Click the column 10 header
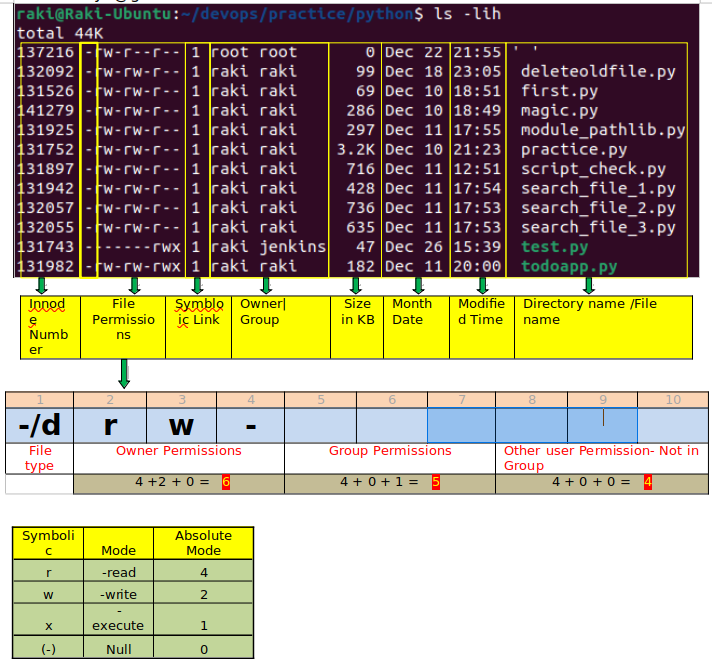This screenshot has height=669, width=712. 673,400
